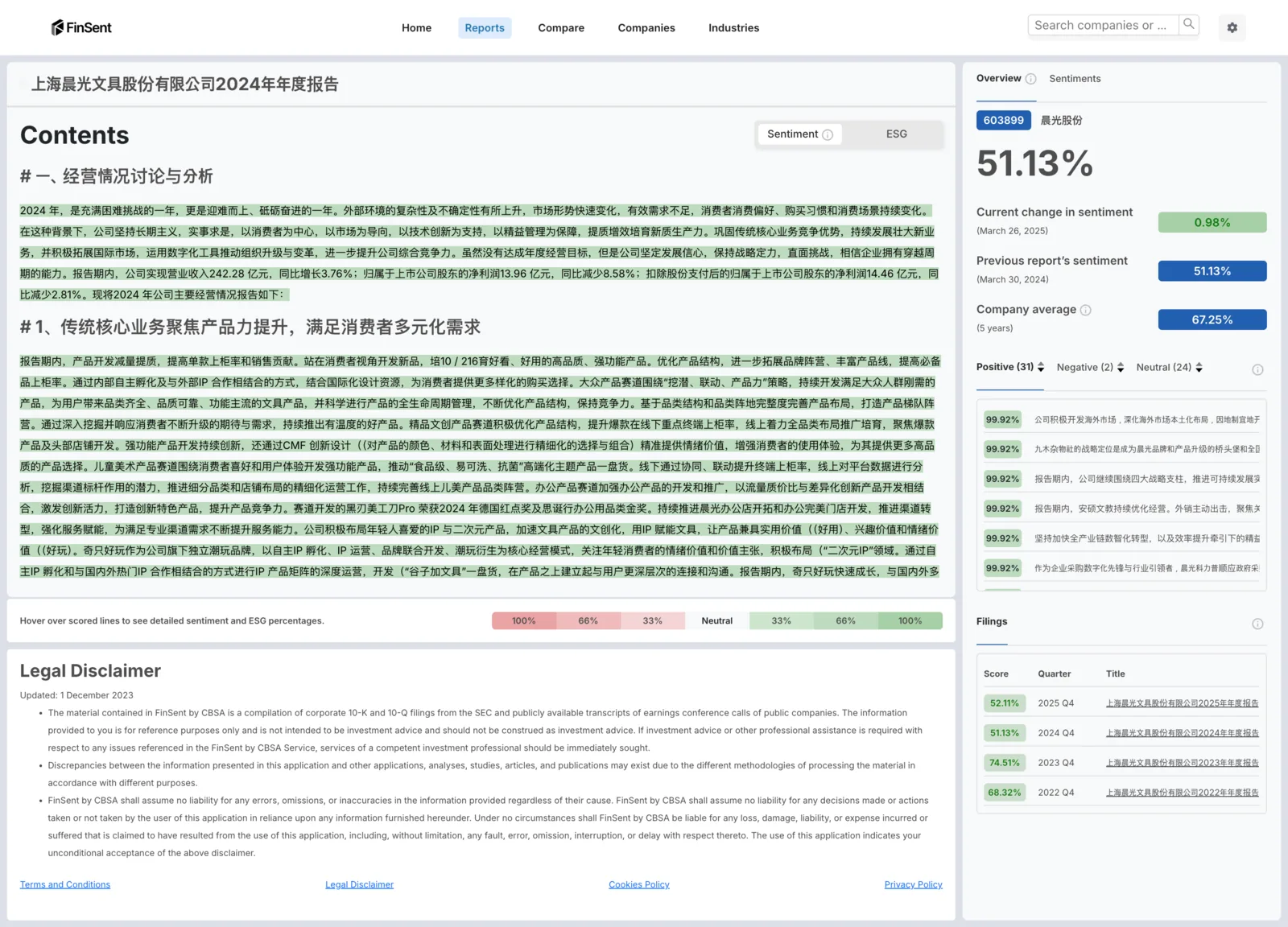Open the 2022 Q4 annual report filing link
This screenshot has height=927, width=1288.
1182,793
